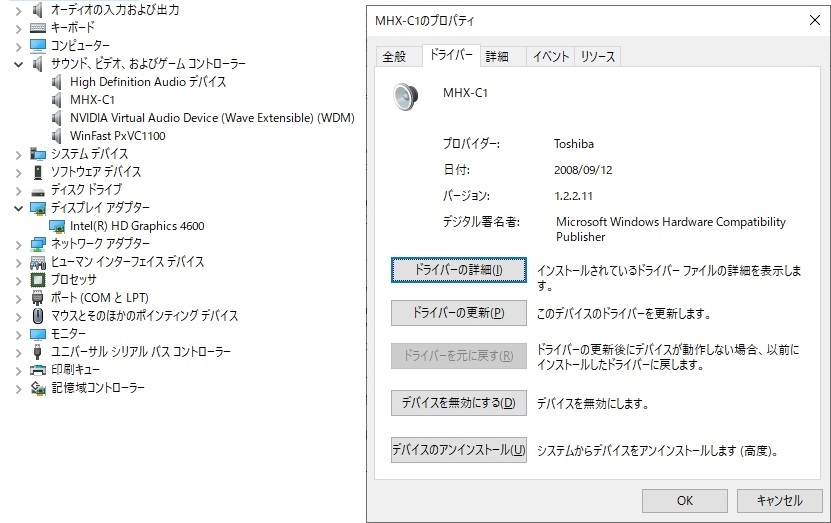Expand the ports (COM と LPT) node chevron
The image size is (831, 523).
(18, 298)
